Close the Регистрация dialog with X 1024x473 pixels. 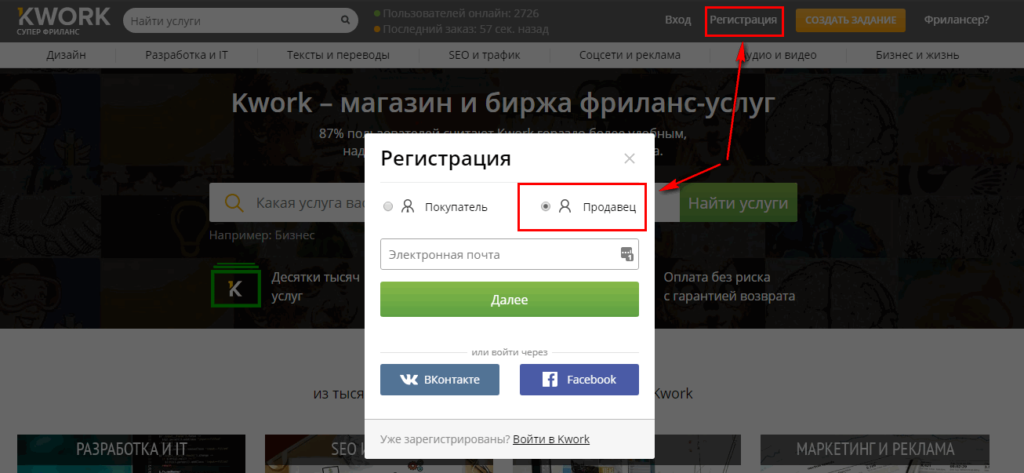click(629, 158)
